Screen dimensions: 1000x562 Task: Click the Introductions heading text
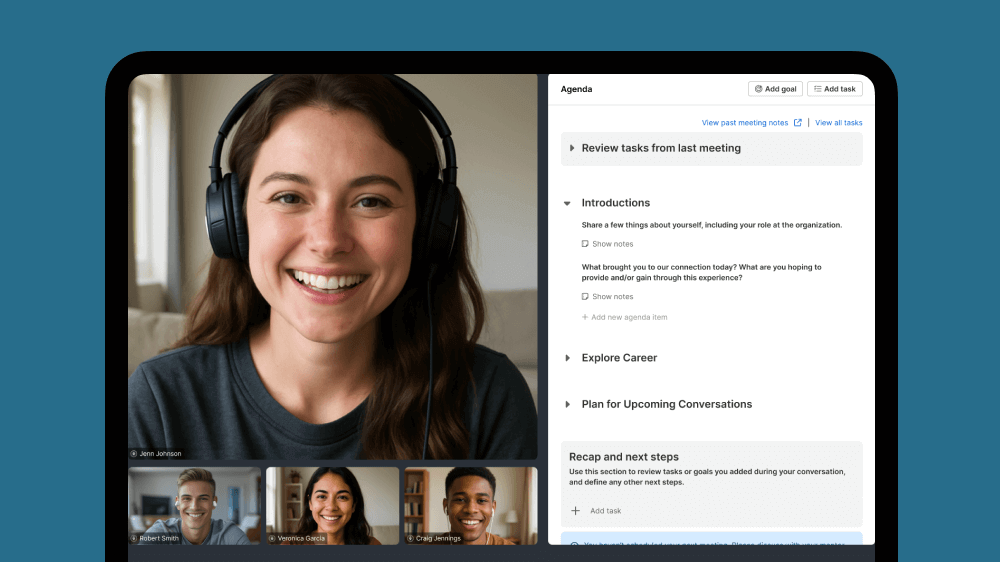[x=615, y=203]
